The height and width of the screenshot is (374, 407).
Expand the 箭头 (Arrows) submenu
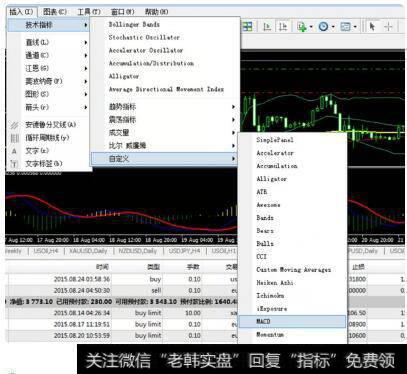coord(49,107)
